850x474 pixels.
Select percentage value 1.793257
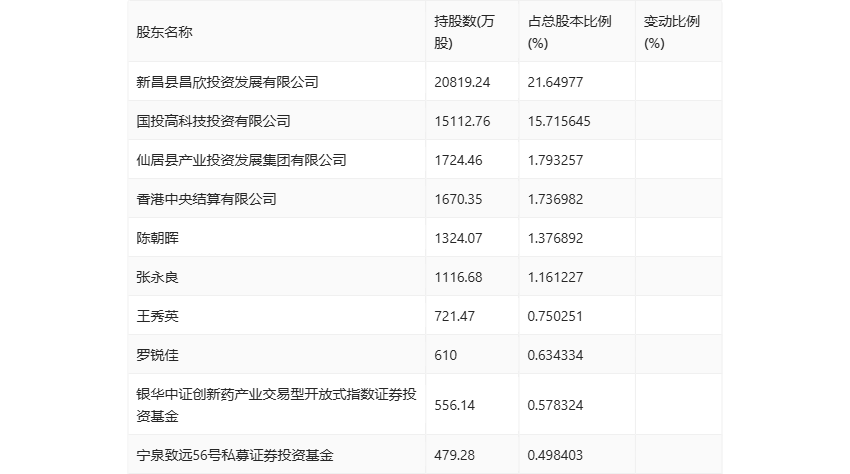pyautogui.click(x=555, y=160)
